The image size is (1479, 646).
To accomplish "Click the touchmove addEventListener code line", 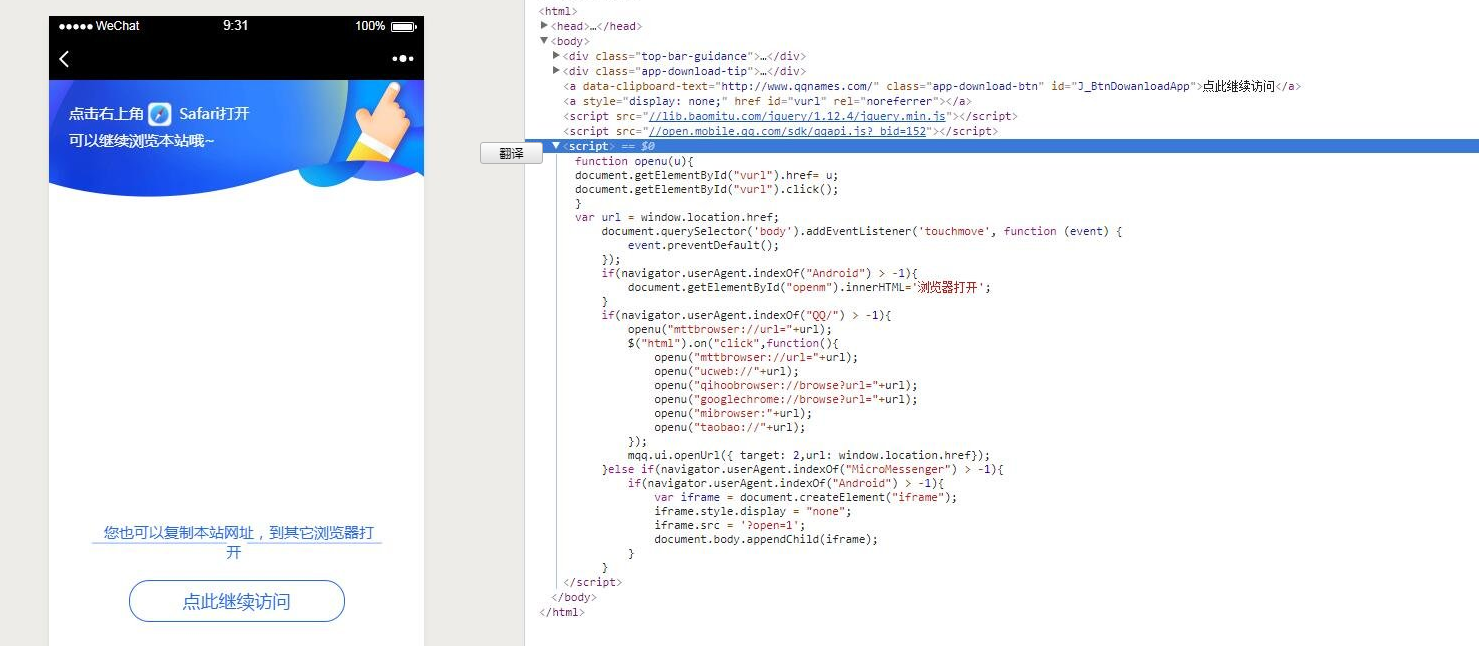I will point(862,231).
